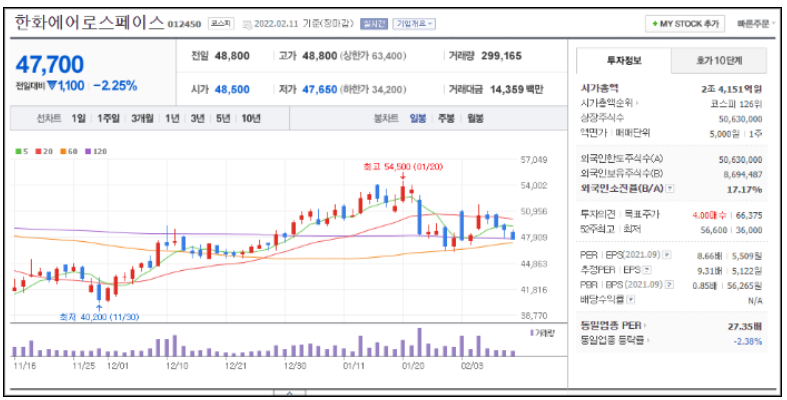Expand the 기업개요 dropdown
Image resolution: width=787 pixels, height=400 pixels.
(x=414, y=24)
